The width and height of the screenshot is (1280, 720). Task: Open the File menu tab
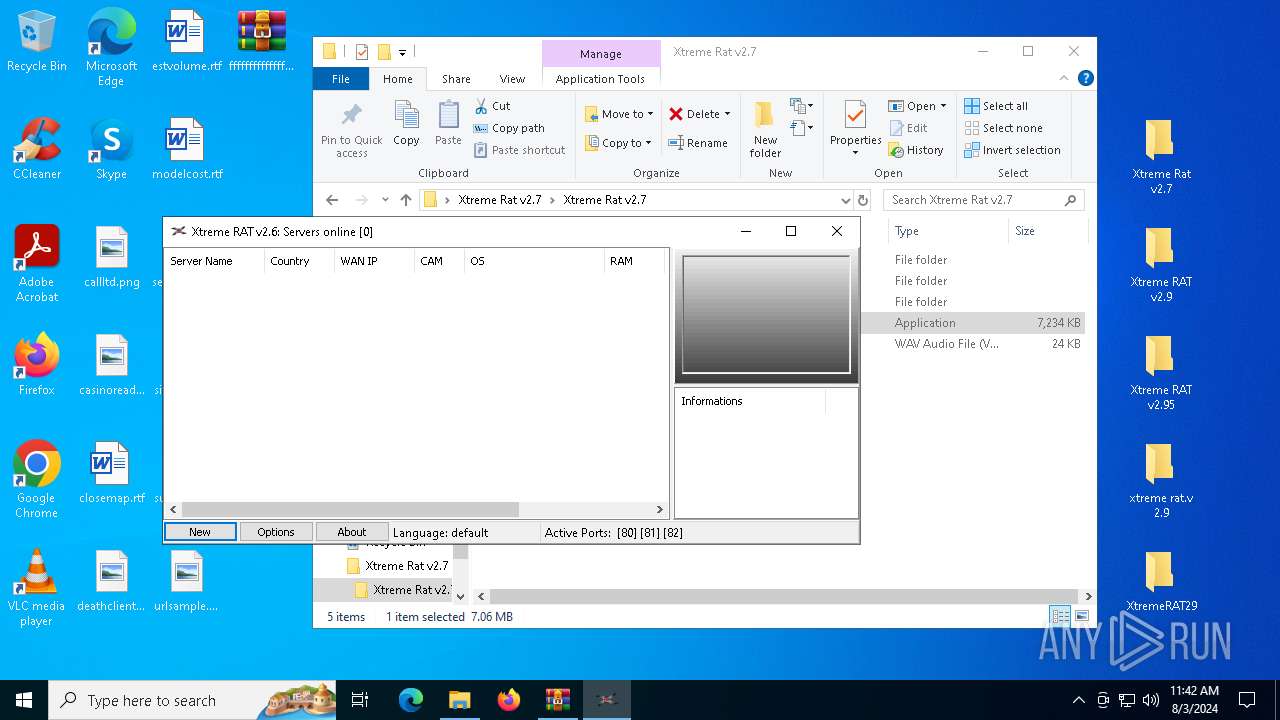(x=341, y=79)
